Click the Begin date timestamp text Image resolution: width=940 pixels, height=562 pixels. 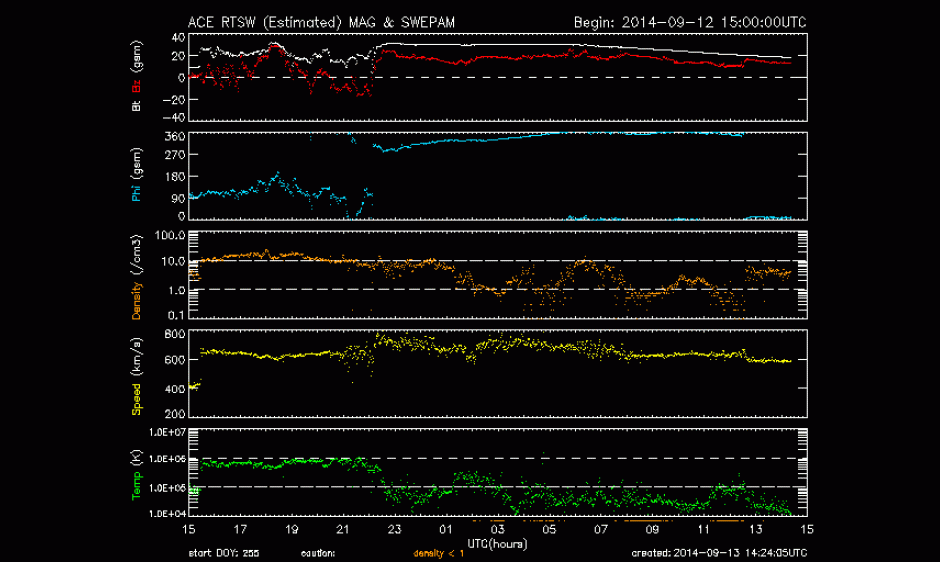690,21
